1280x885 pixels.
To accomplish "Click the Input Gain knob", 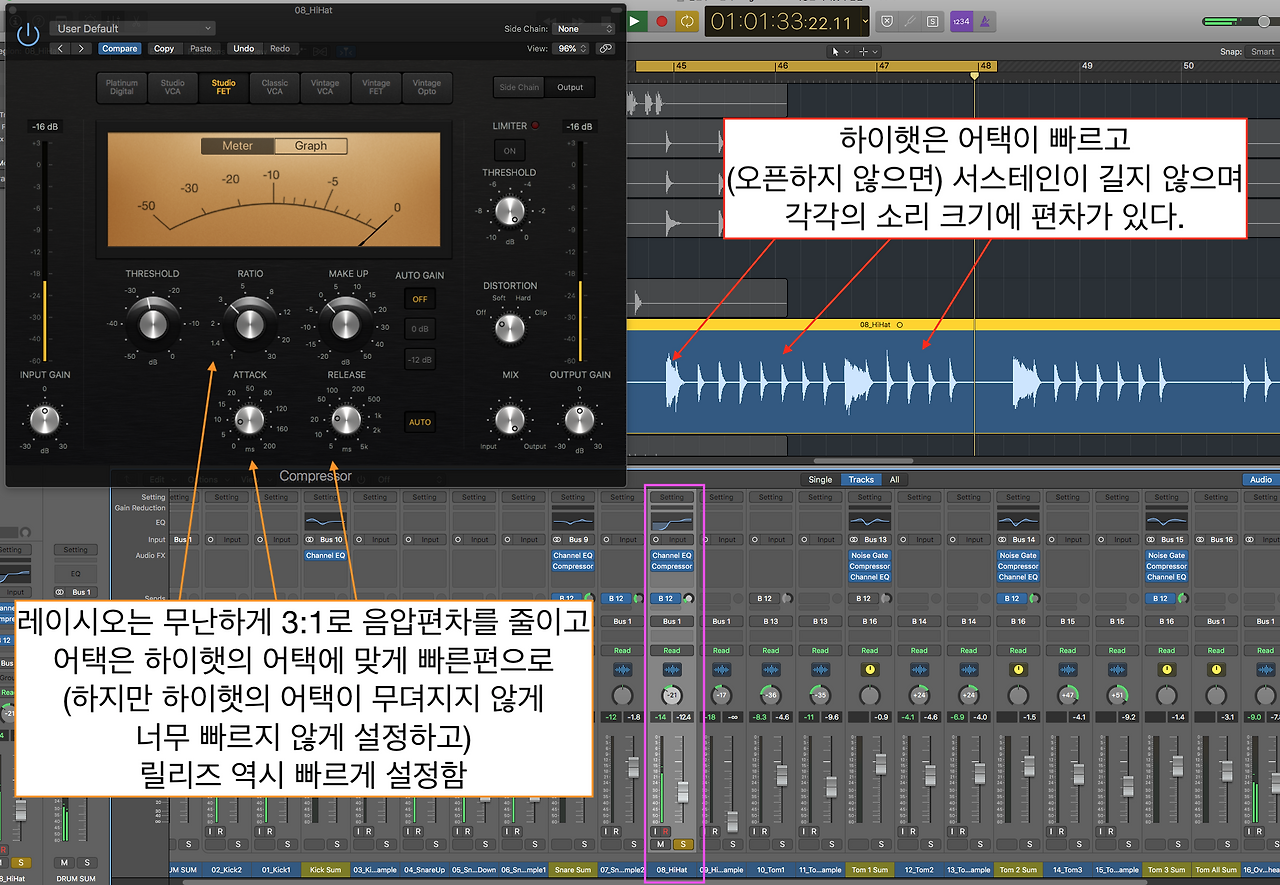I will coord(44,420).
